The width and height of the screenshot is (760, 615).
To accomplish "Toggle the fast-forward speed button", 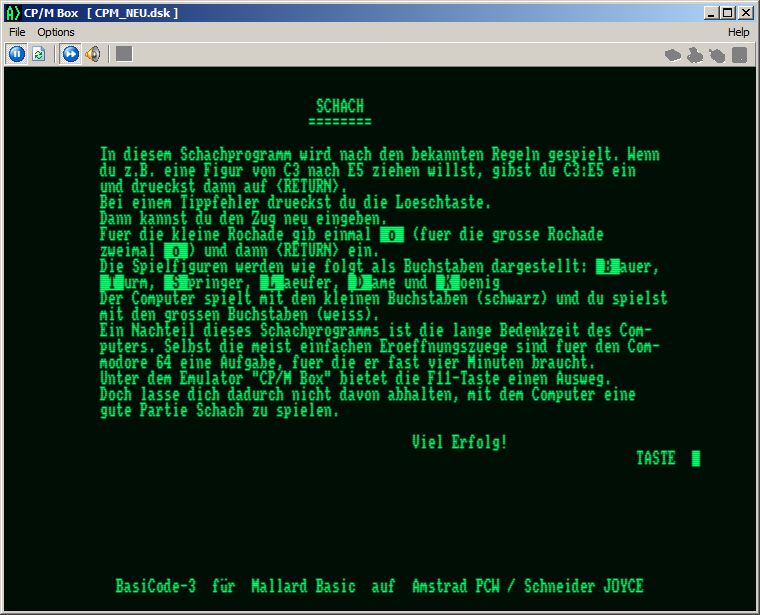I will [70, 54].
